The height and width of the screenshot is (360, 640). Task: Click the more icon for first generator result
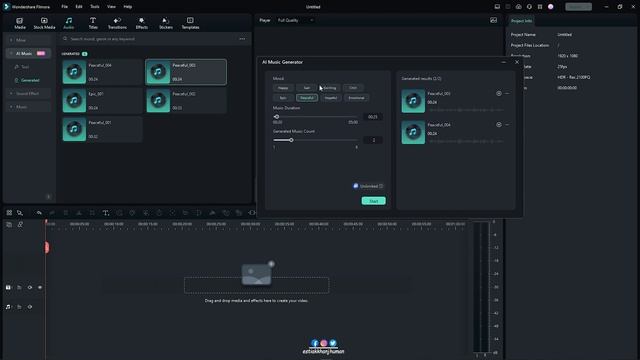[x=507, y=93]
